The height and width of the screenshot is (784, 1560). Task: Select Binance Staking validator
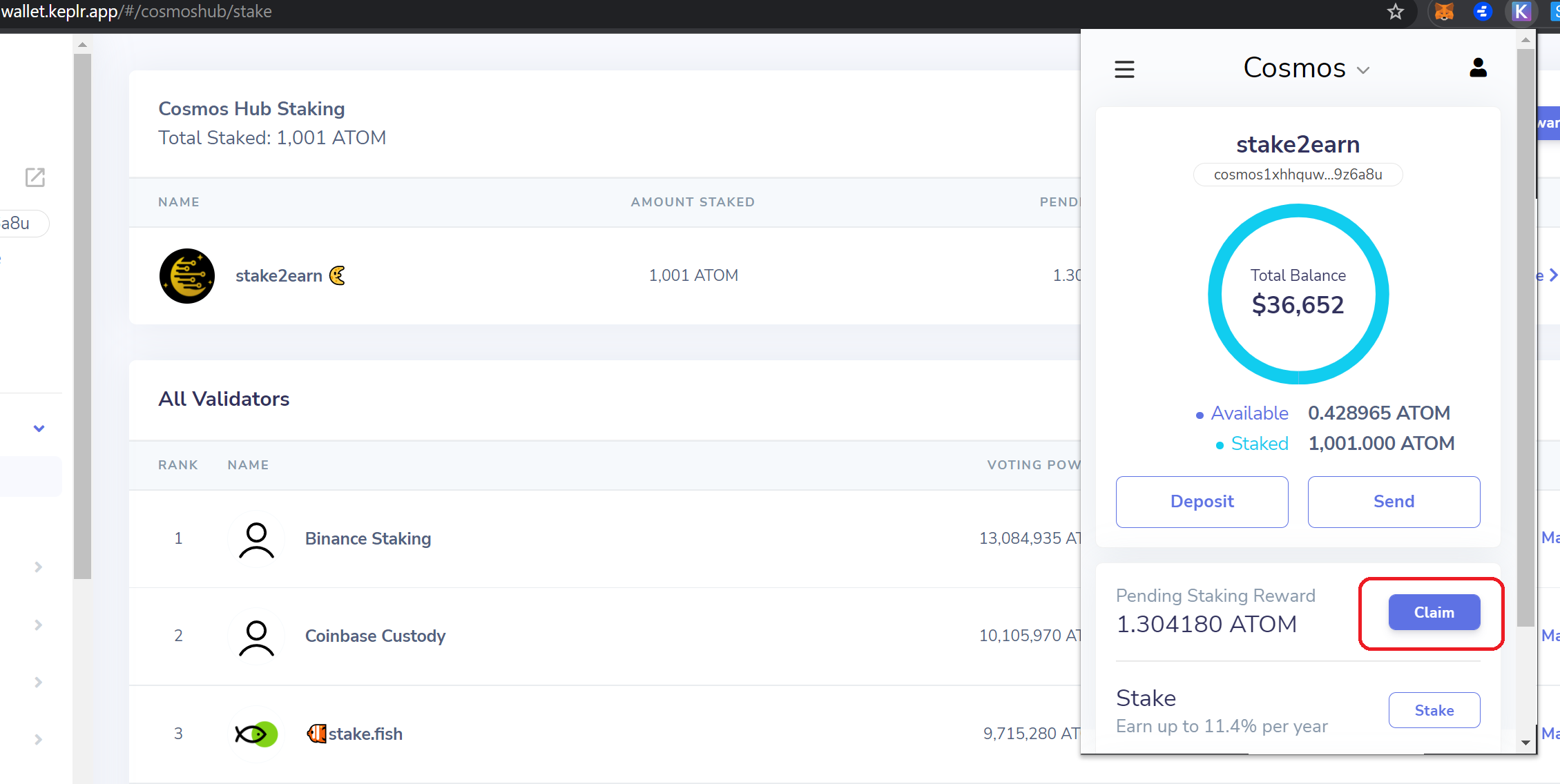click(368, 538)
